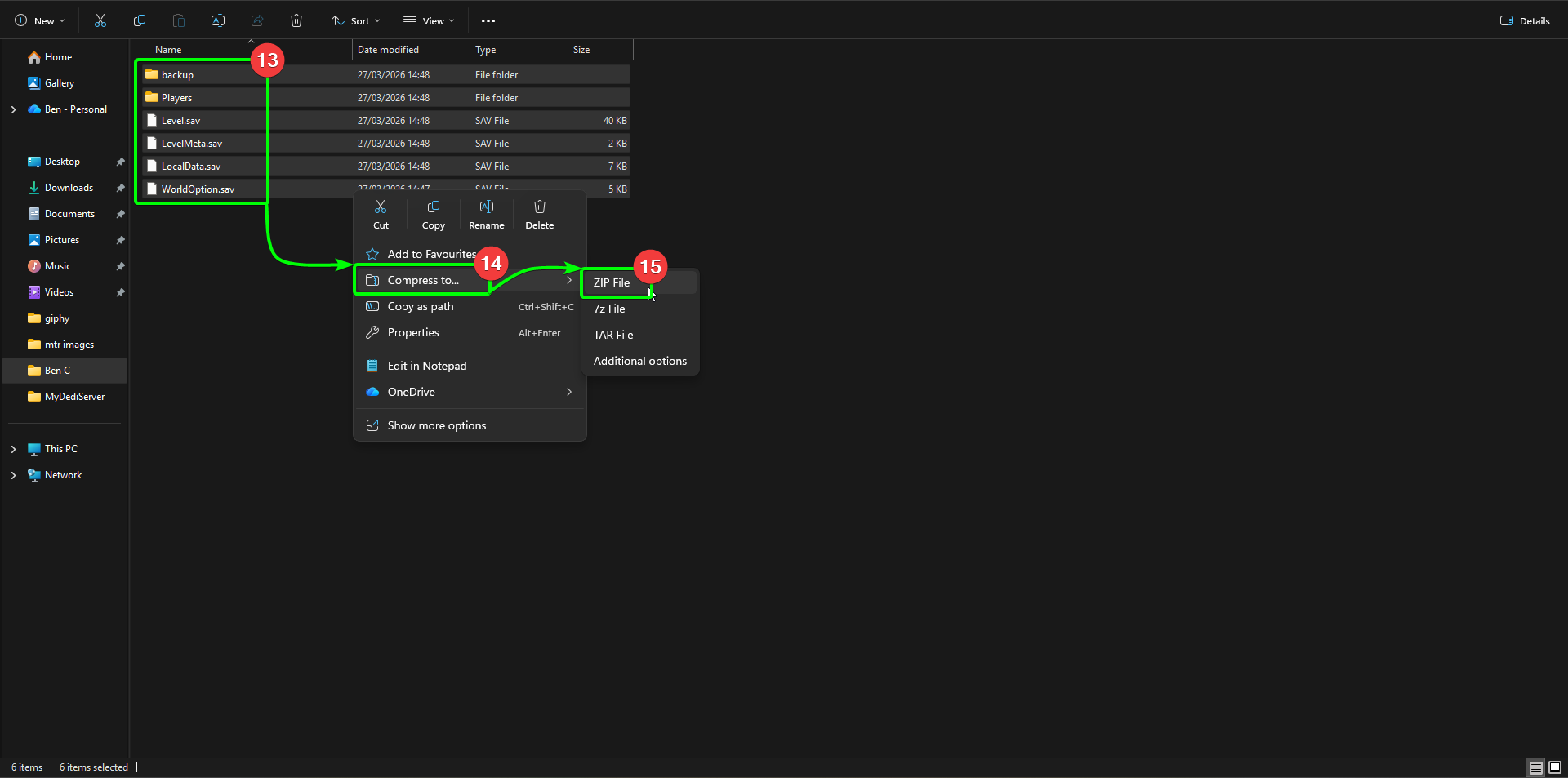Click the Cut icon in context menu
Viewport: 1568px width, 778px height.
click(381, 214)
